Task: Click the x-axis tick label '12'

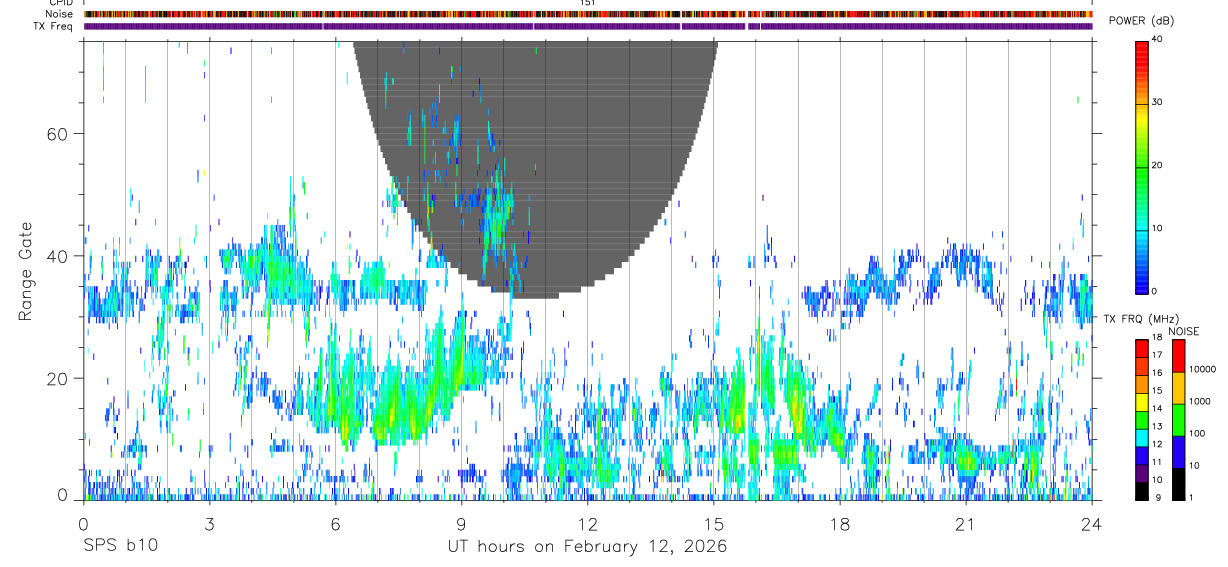Action: 587,523
